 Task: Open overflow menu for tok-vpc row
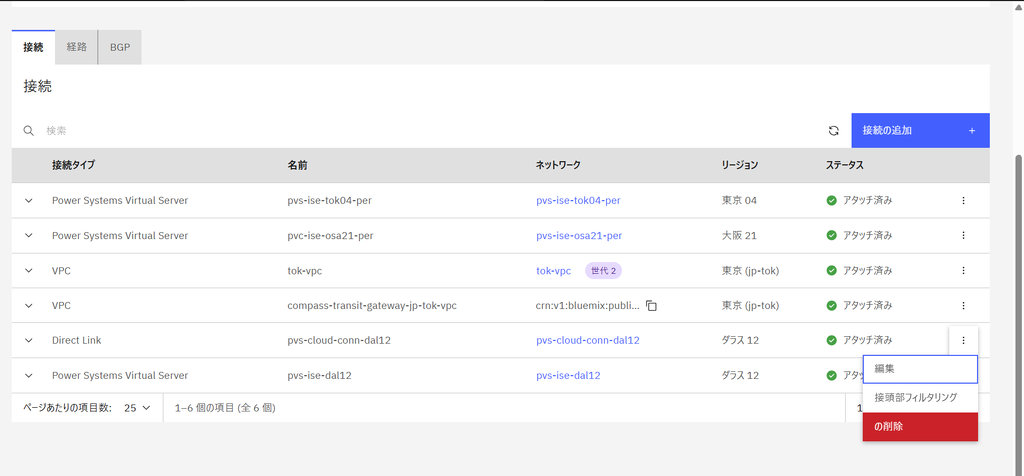[x=963, y=270]
